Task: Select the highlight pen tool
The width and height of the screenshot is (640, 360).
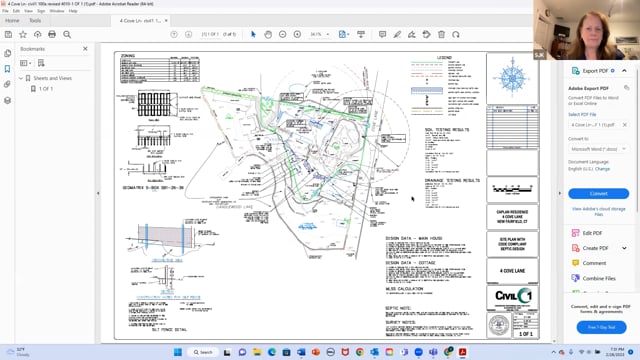Action: pyautogui.click(x=397, y=35)
